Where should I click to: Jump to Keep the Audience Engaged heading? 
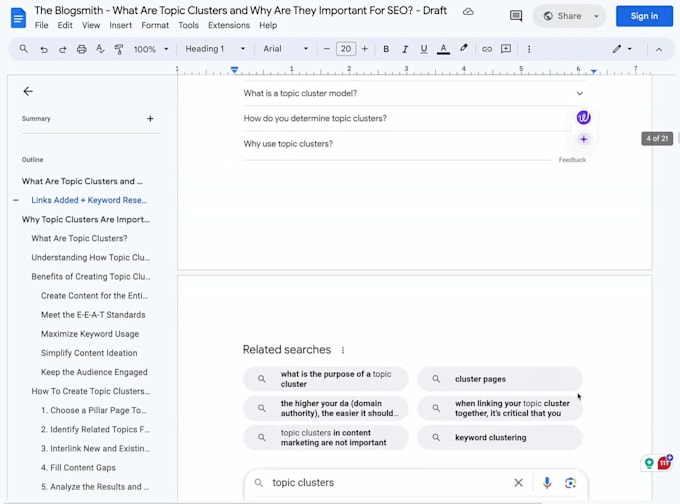(x=94, y=372)
